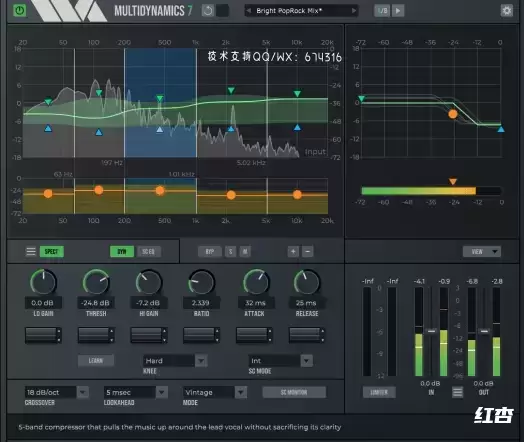Image resolution: width=524 pixels, height=442 pixels.
Task: Click the LEARN threshold button
Action: point(96,360)
